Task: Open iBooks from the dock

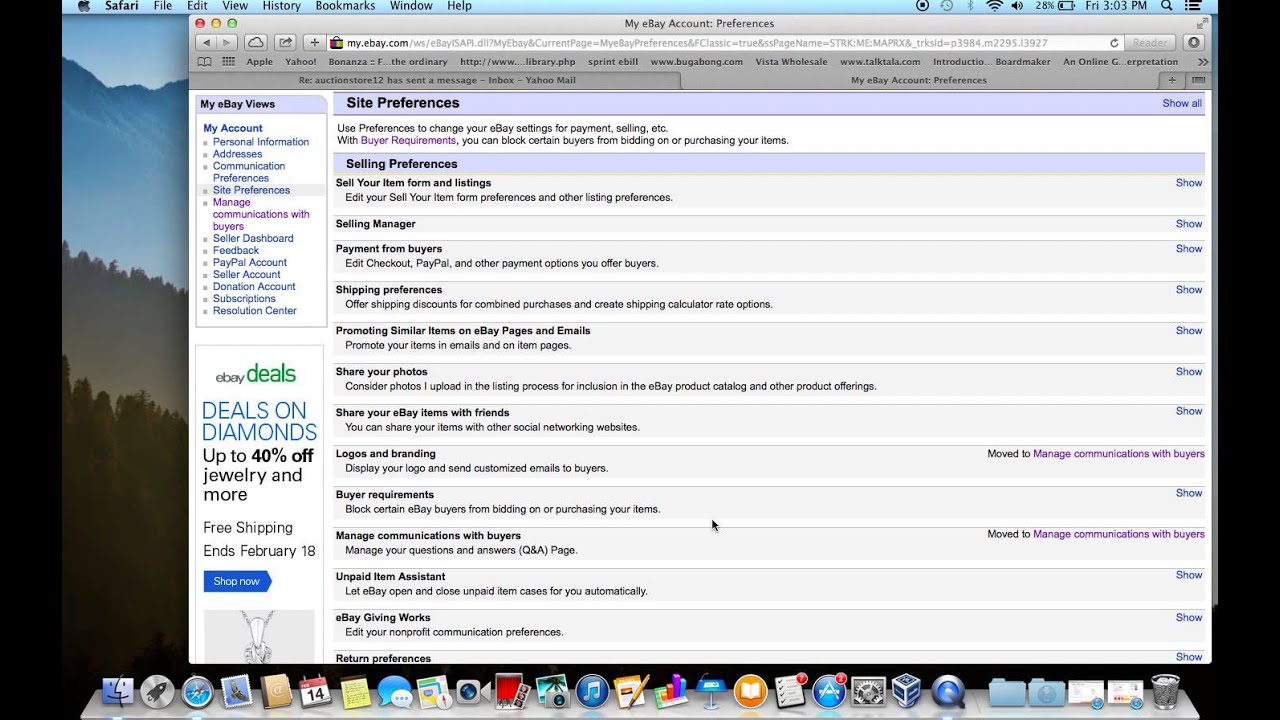Action: (x=750, y=691)
